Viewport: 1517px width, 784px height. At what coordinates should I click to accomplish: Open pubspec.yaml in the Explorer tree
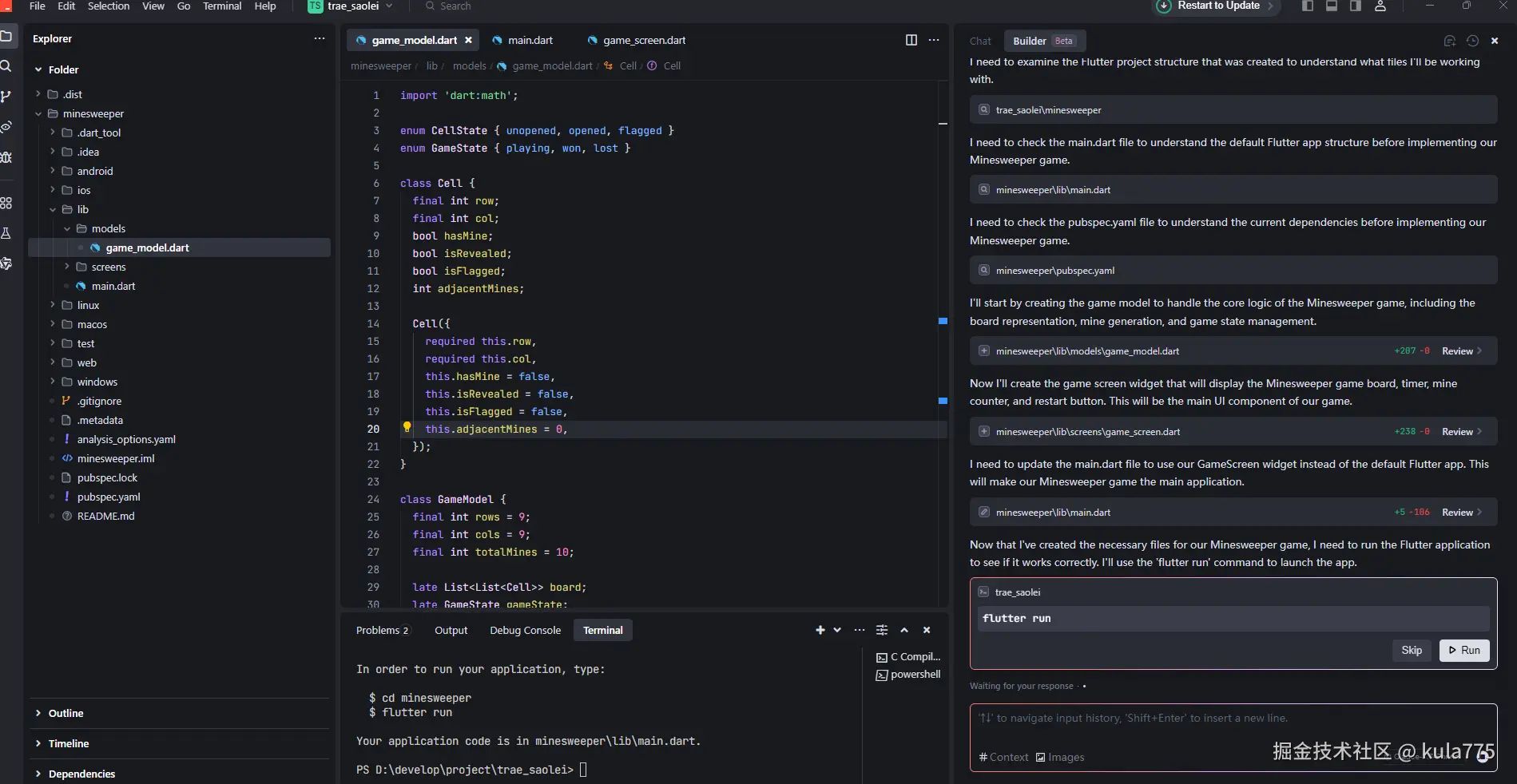pyautogui.click(x=109, y=497)
